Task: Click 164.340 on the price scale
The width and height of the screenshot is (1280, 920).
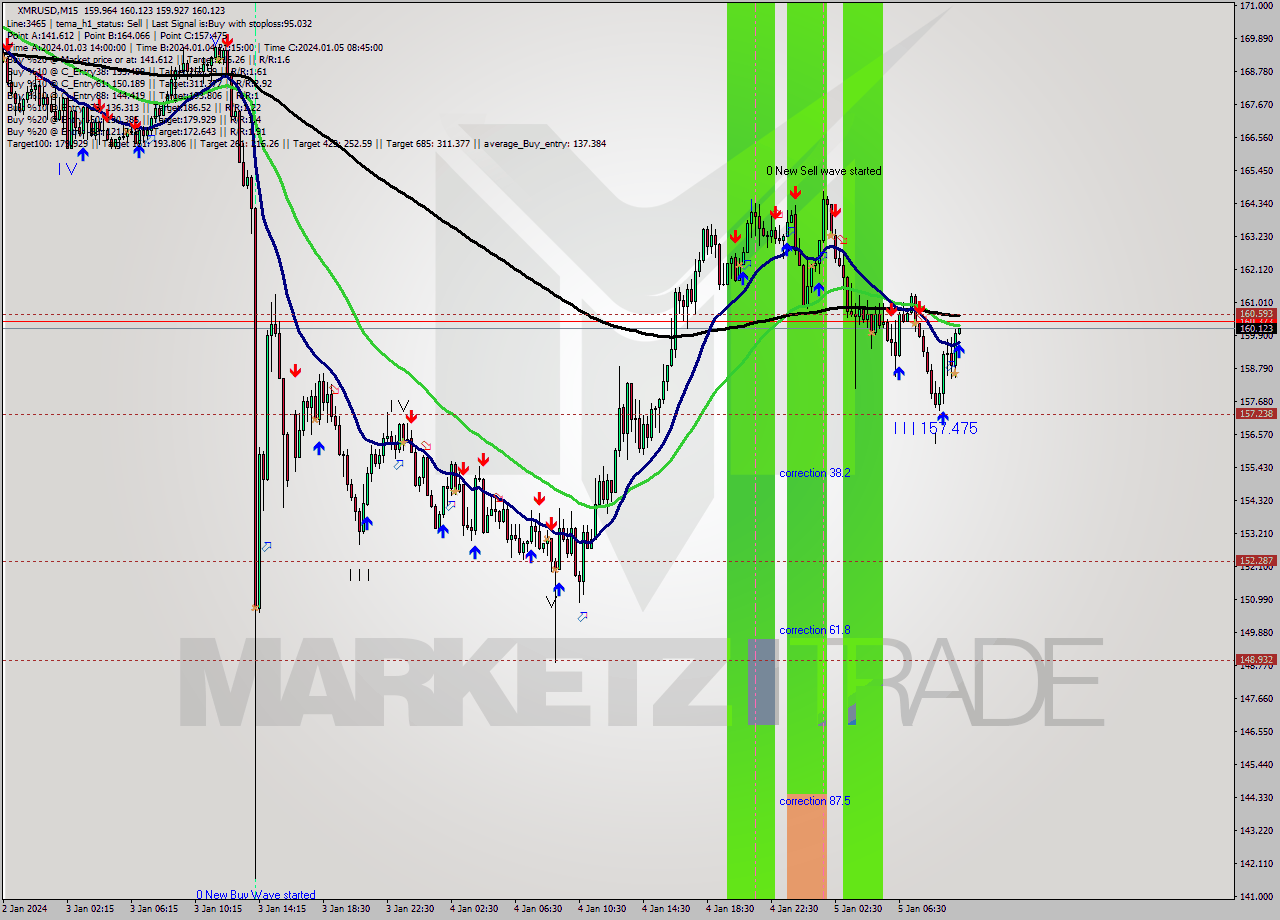Action: click(x=1256, y=203)
